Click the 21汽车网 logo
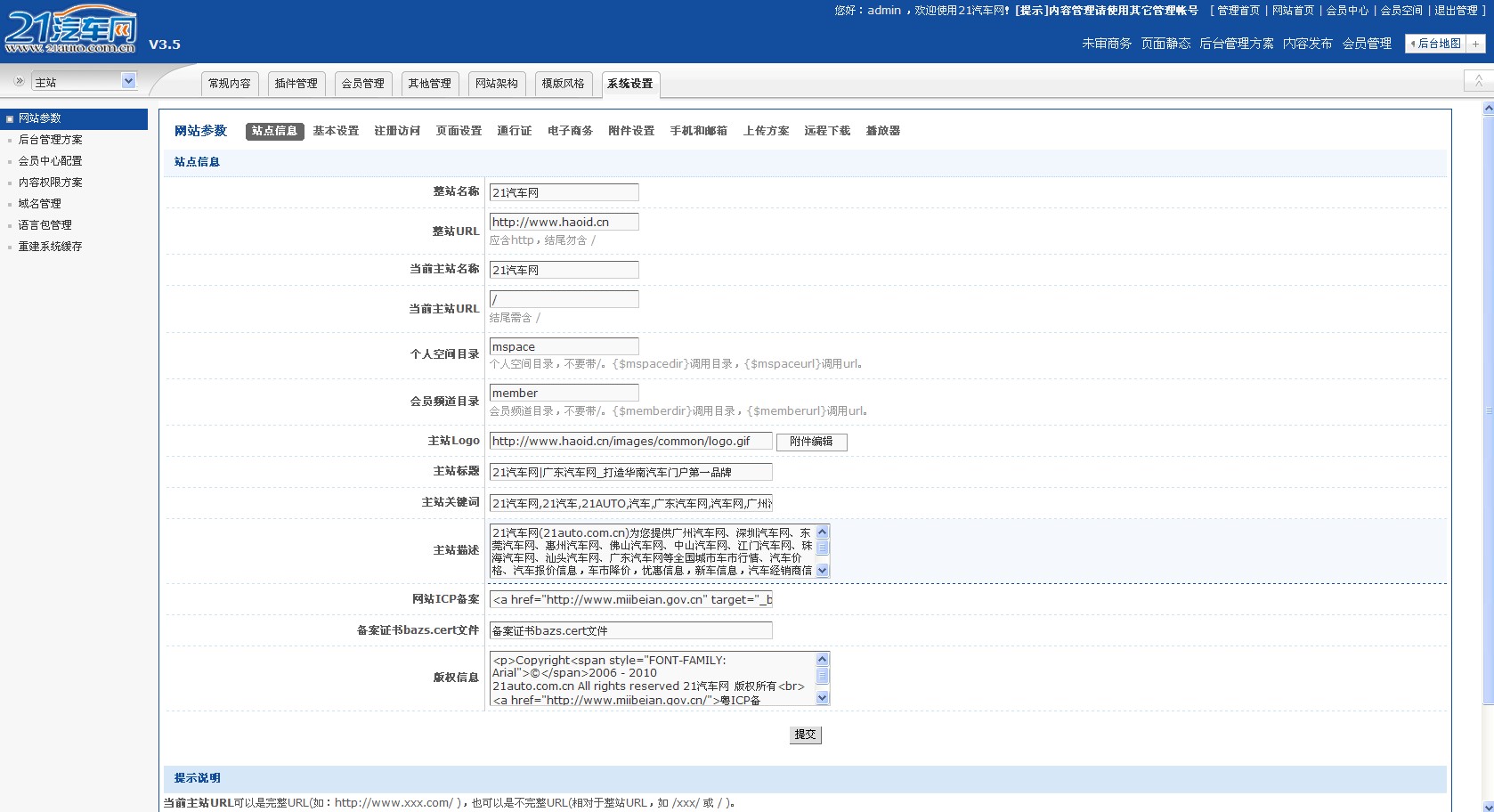The width and height of the screenshot is (1494, 812). (x=71, y=29)
